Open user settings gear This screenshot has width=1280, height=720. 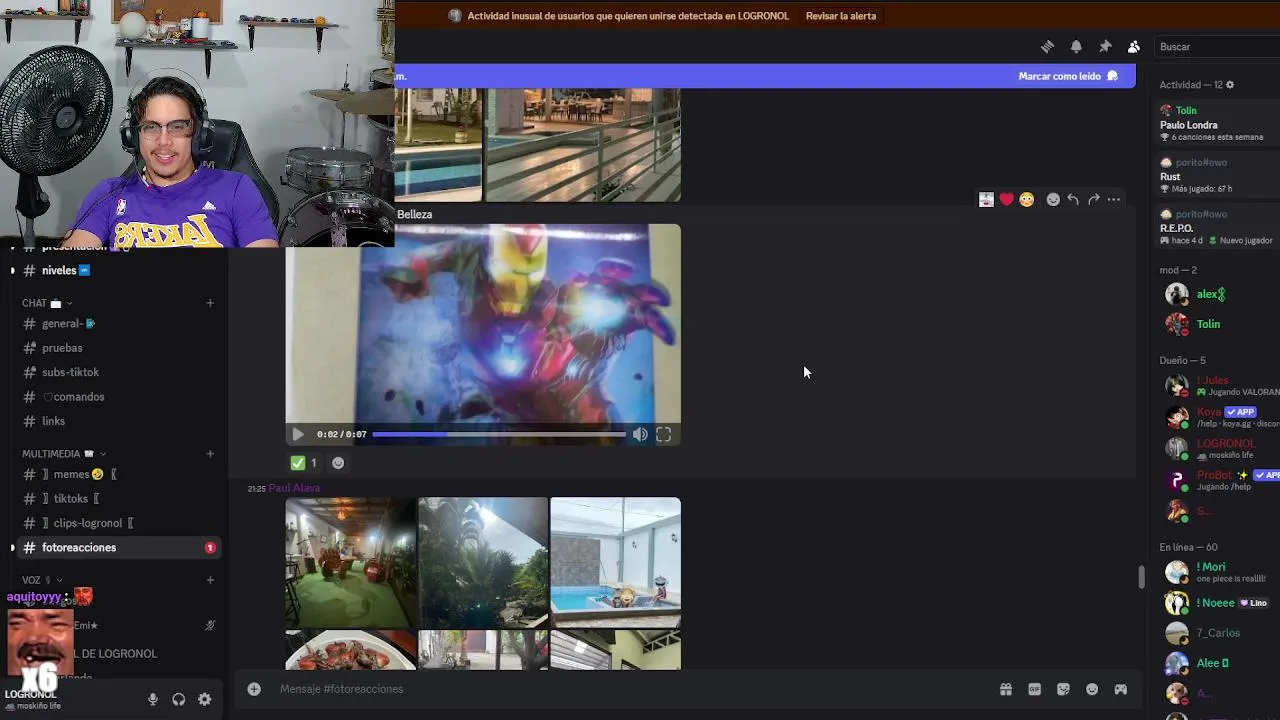point(205,700)
